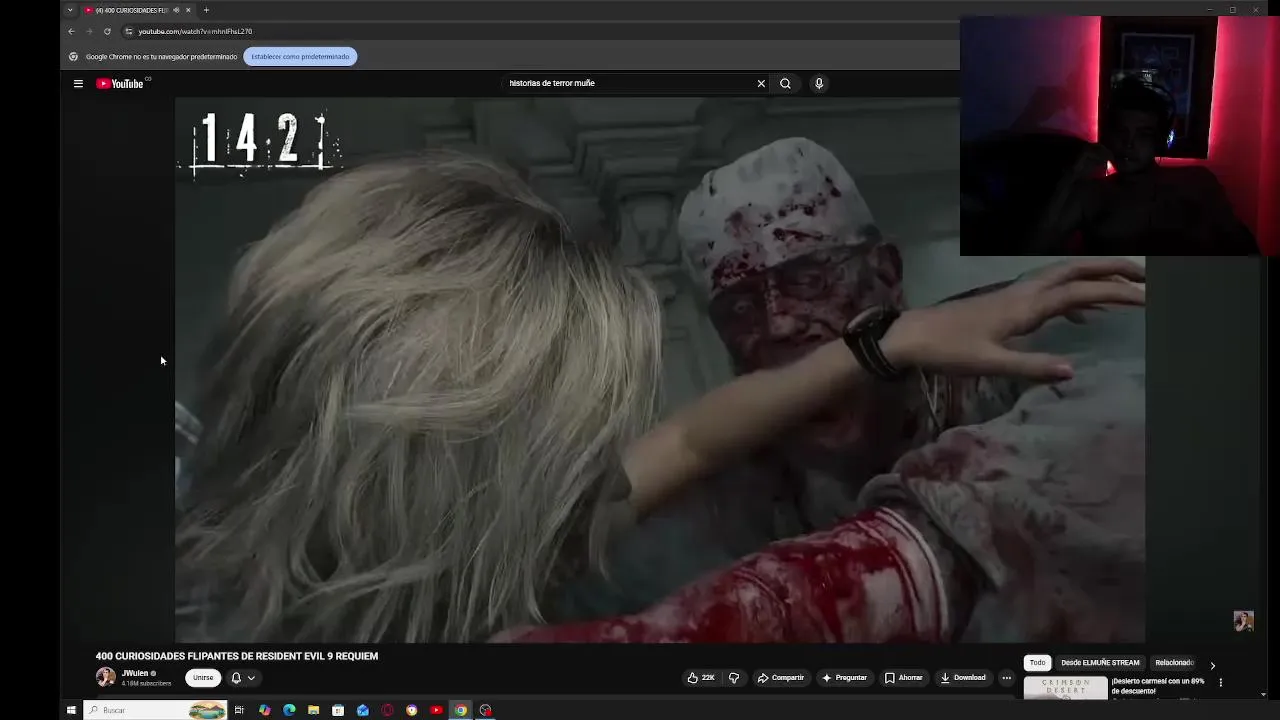Open the red YouTube taskbar icon
Screen dimensions: 1280x720
[x=436, y=710]
